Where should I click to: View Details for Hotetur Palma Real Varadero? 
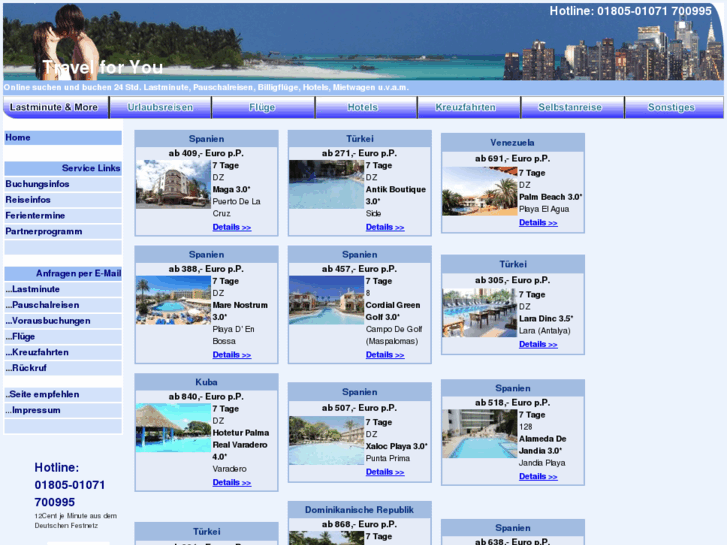point(232,483)
